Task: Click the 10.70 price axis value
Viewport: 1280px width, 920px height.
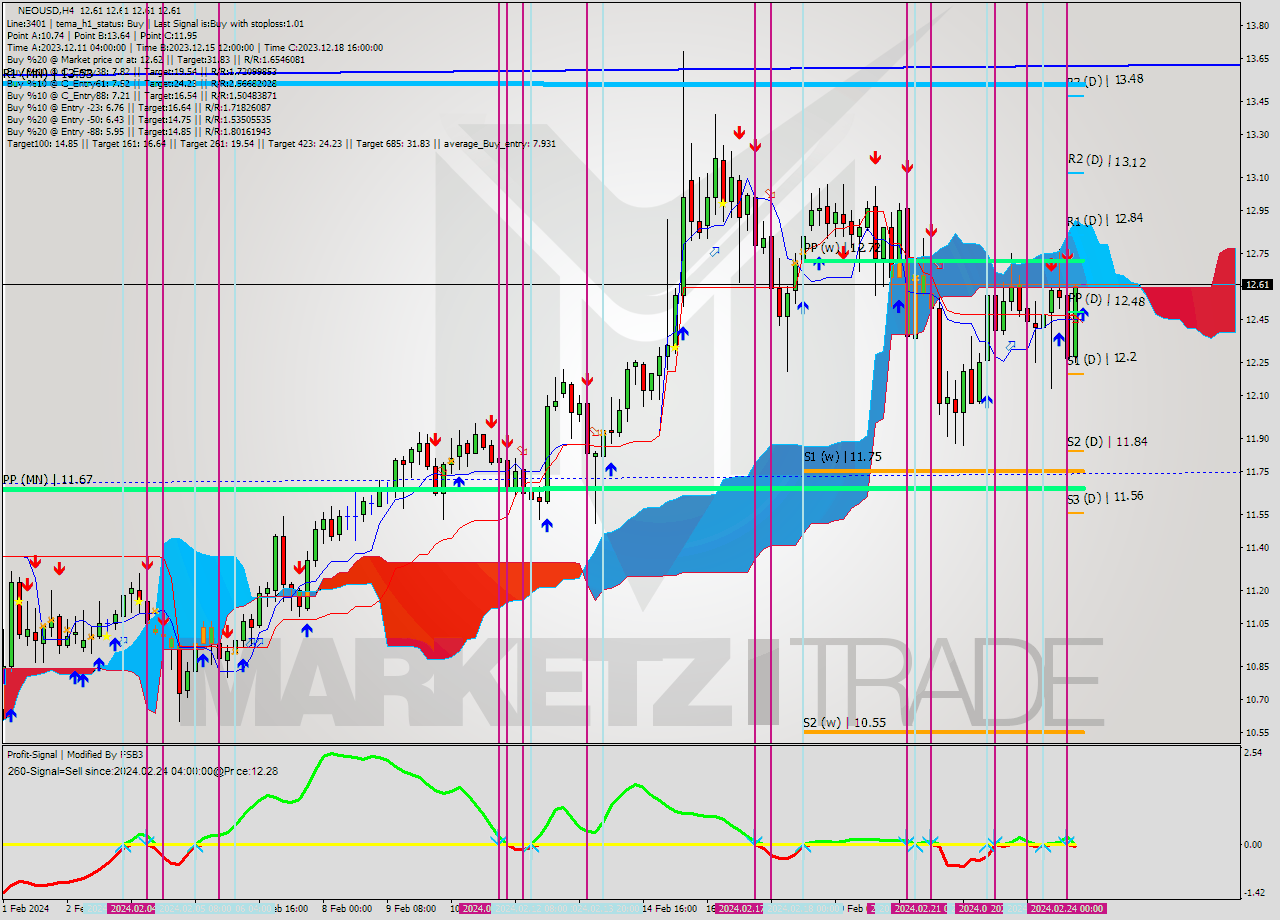Action: (x=1256, y=699)
